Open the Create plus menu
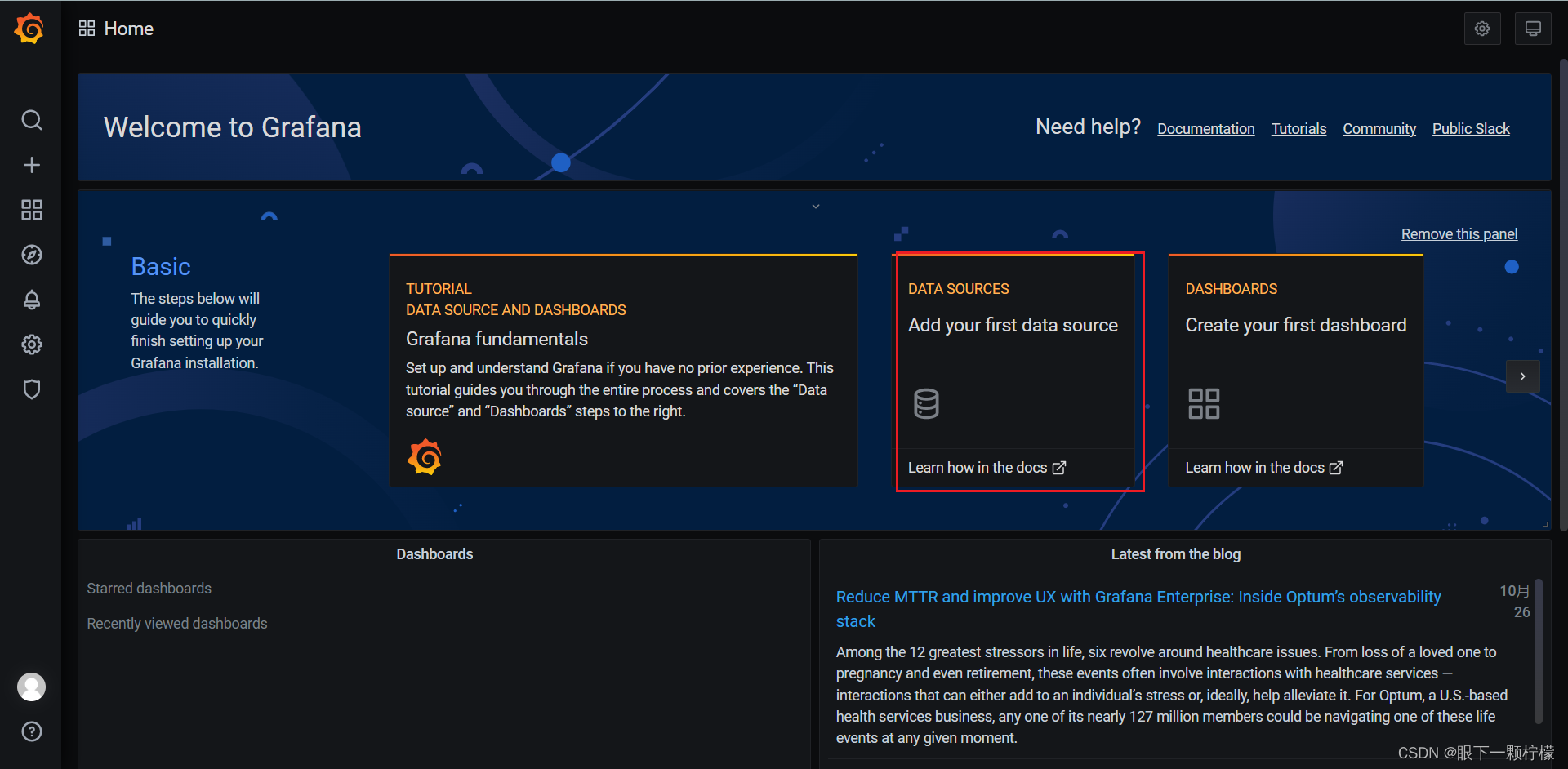 [x=31, y=165]
